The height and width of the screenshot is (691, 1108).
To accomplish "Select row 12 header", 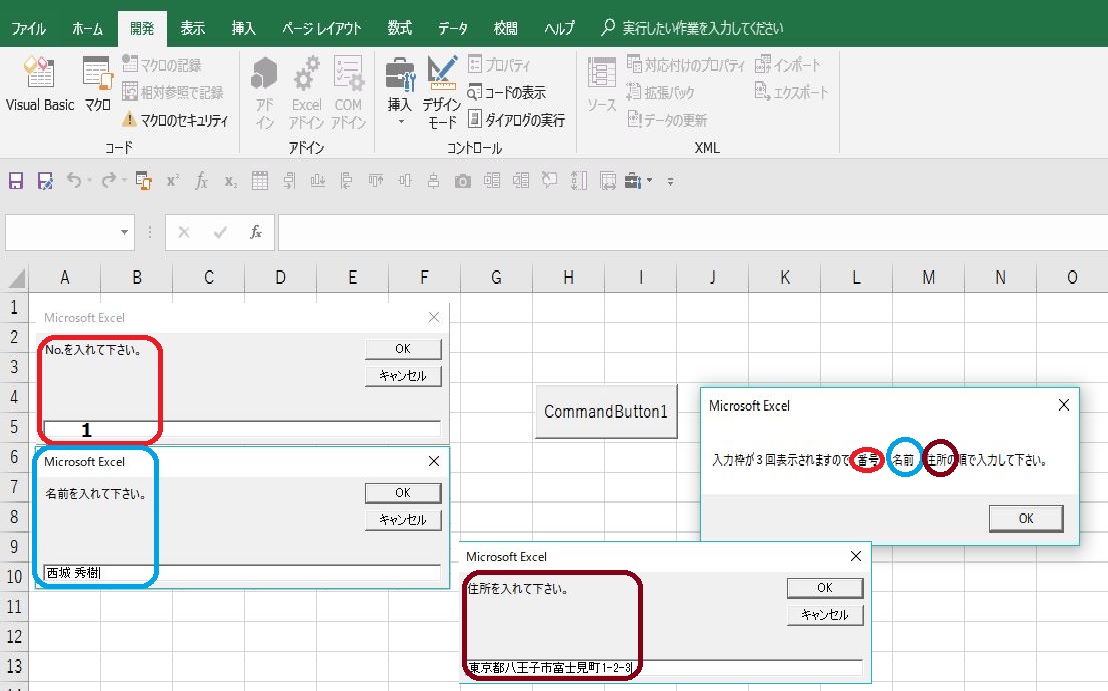I will pyautogui.click(x=14, y=637).
